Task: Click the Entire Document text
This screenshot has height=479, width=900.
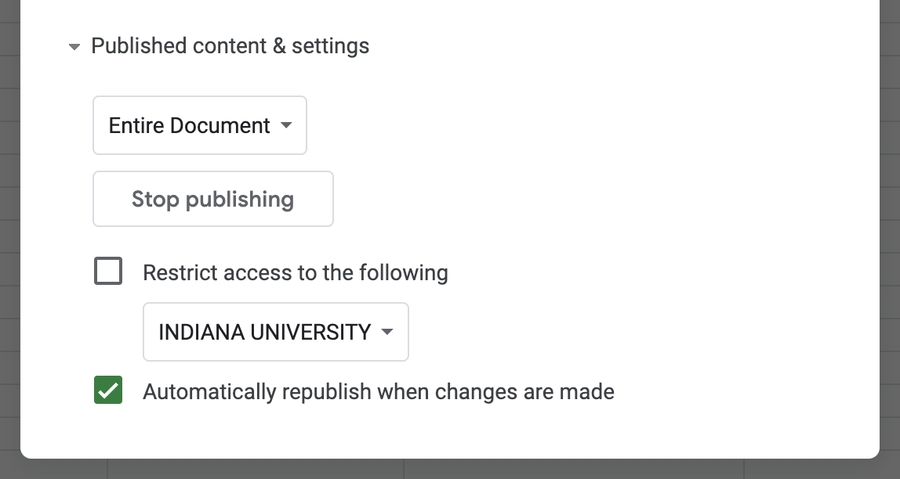Action: [x=189, y=126]
